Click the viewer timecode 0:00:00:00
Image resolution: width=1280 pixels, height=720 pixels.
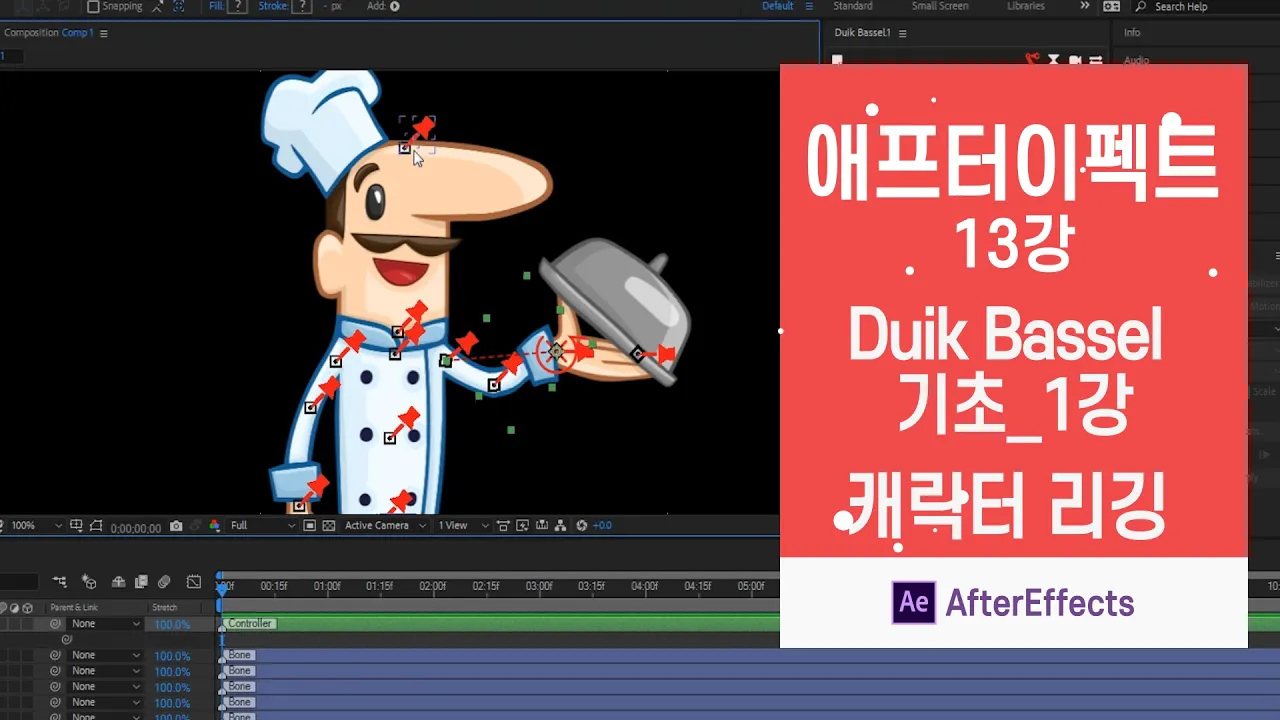135,527
